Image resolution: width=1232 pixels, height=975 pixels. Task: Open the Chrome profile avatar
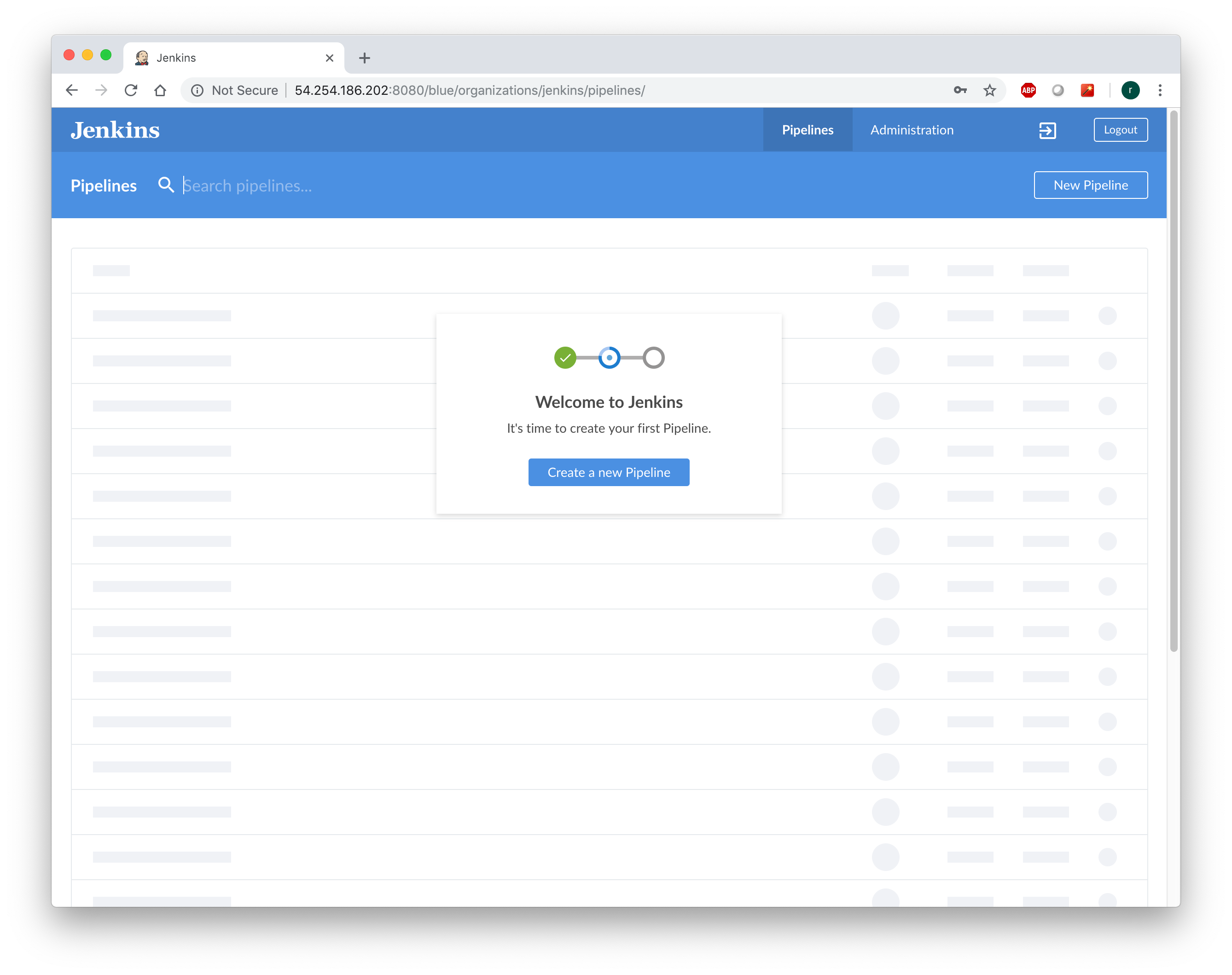(1130, 90)
